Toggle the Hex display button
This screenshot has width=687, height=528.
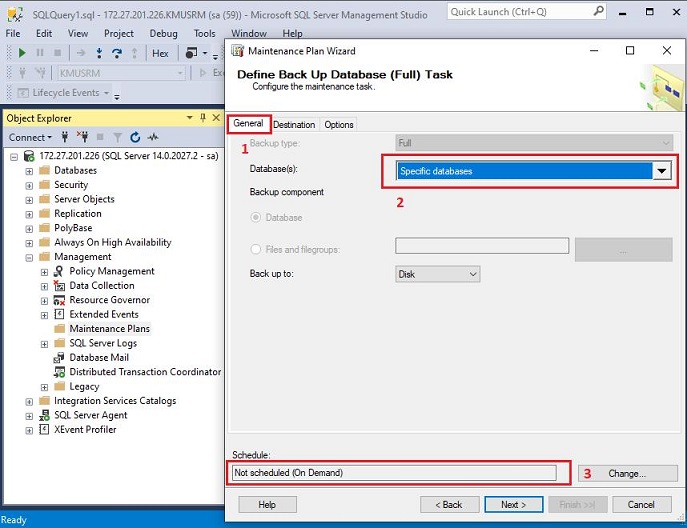[x=160, y=53]
